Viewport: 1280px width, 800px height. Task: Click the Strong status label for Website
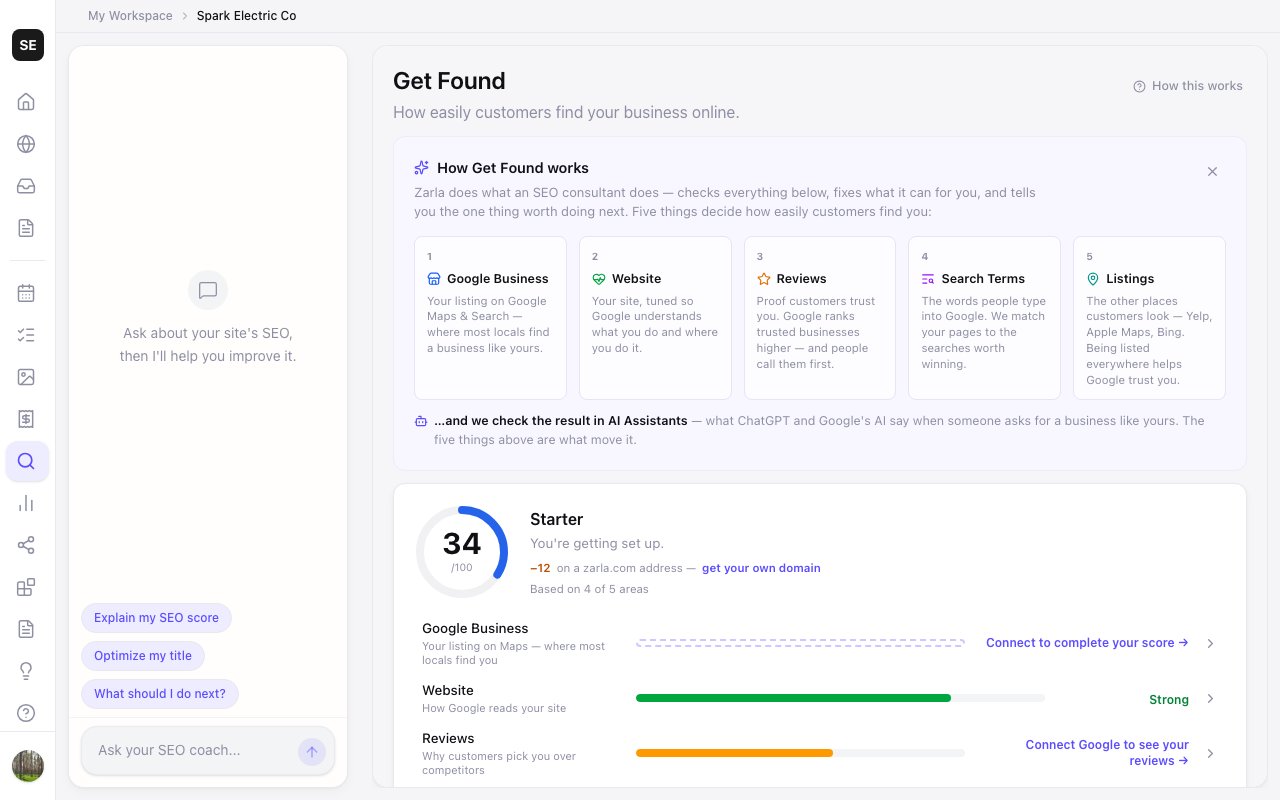point(1169,700)
